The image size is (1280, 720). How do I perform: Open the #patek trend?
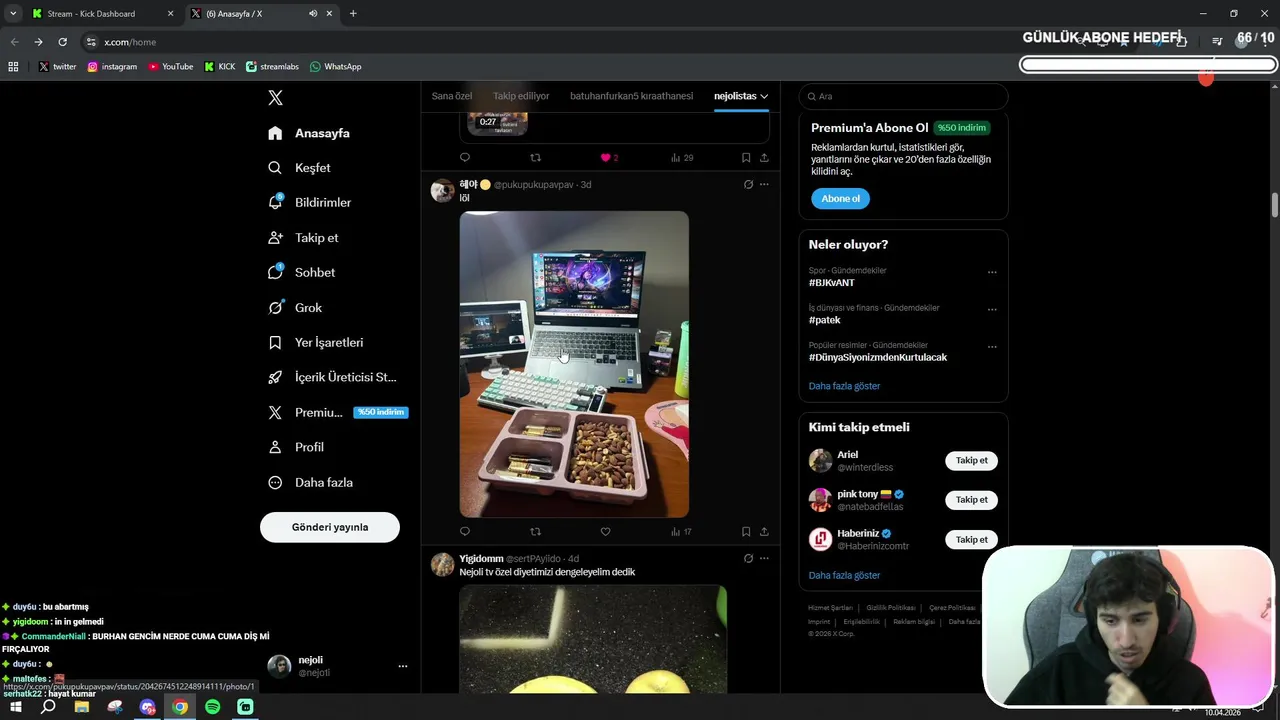(825, 320)
